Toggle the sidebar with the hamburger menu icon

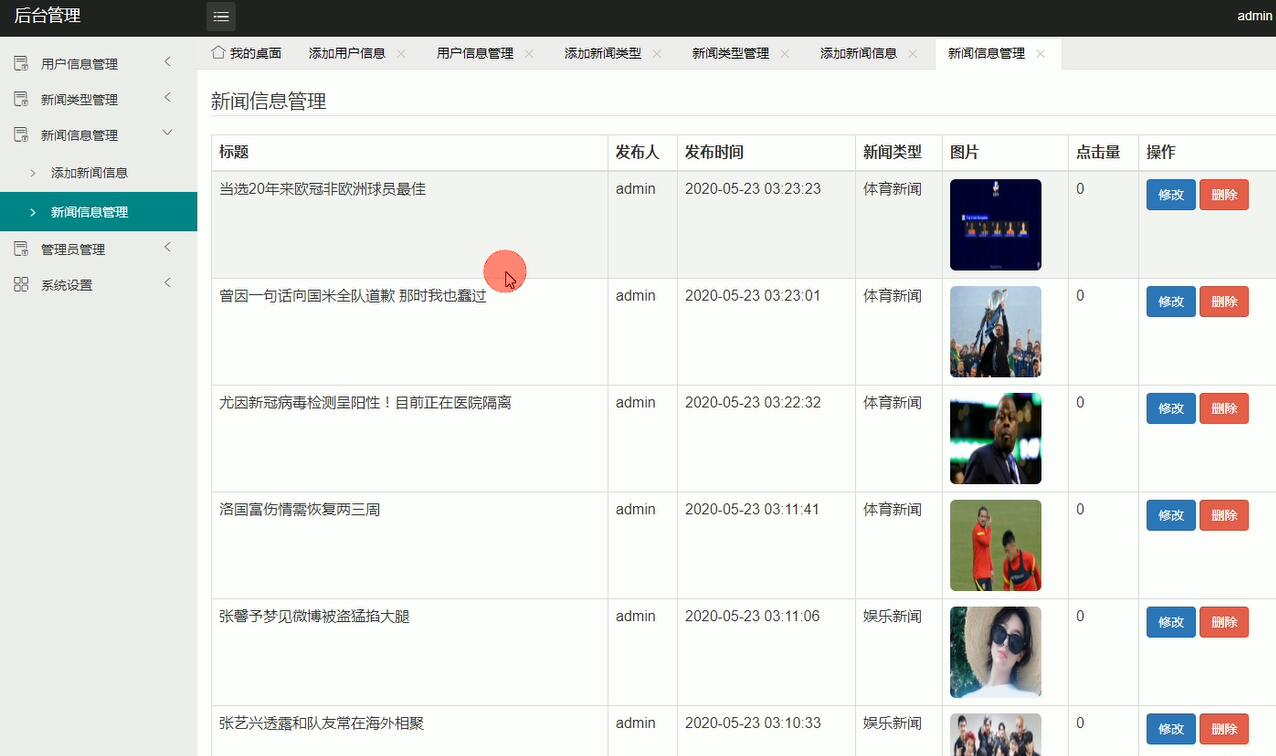click(221, 16)
